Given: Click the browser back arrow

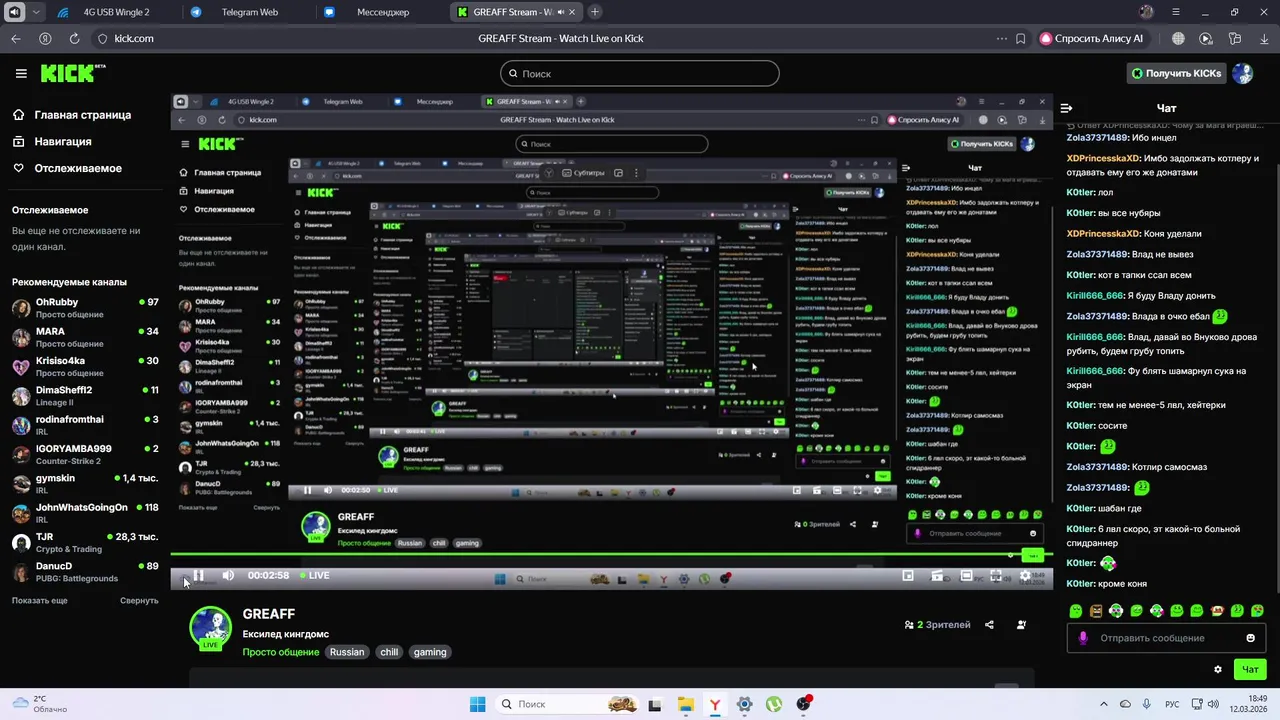Looking at the screenshot, I should 16,38.
